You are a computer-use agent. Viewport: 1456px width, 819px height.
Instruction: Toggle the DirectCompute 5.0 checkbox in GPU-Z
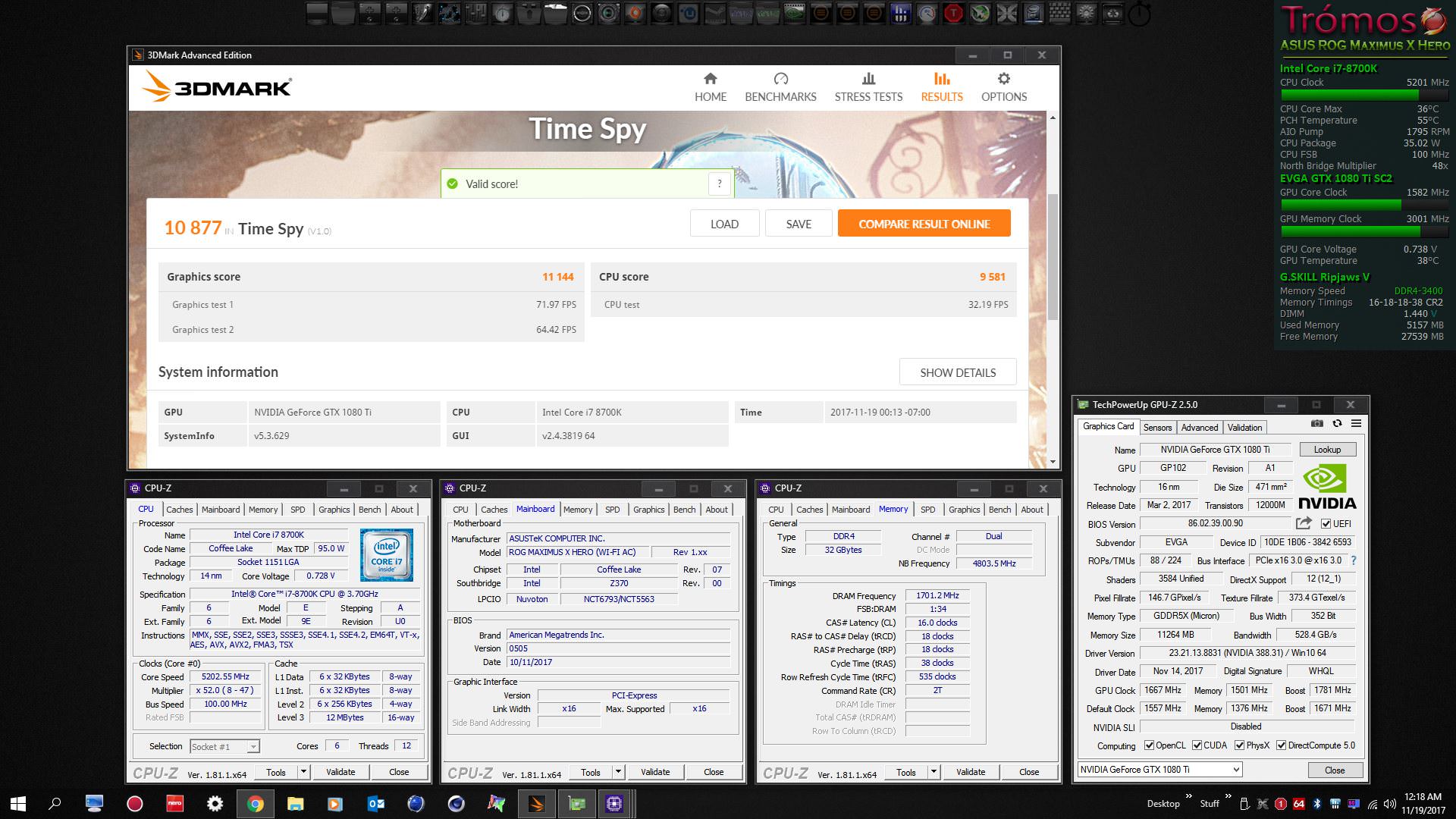pos(1281,745)
